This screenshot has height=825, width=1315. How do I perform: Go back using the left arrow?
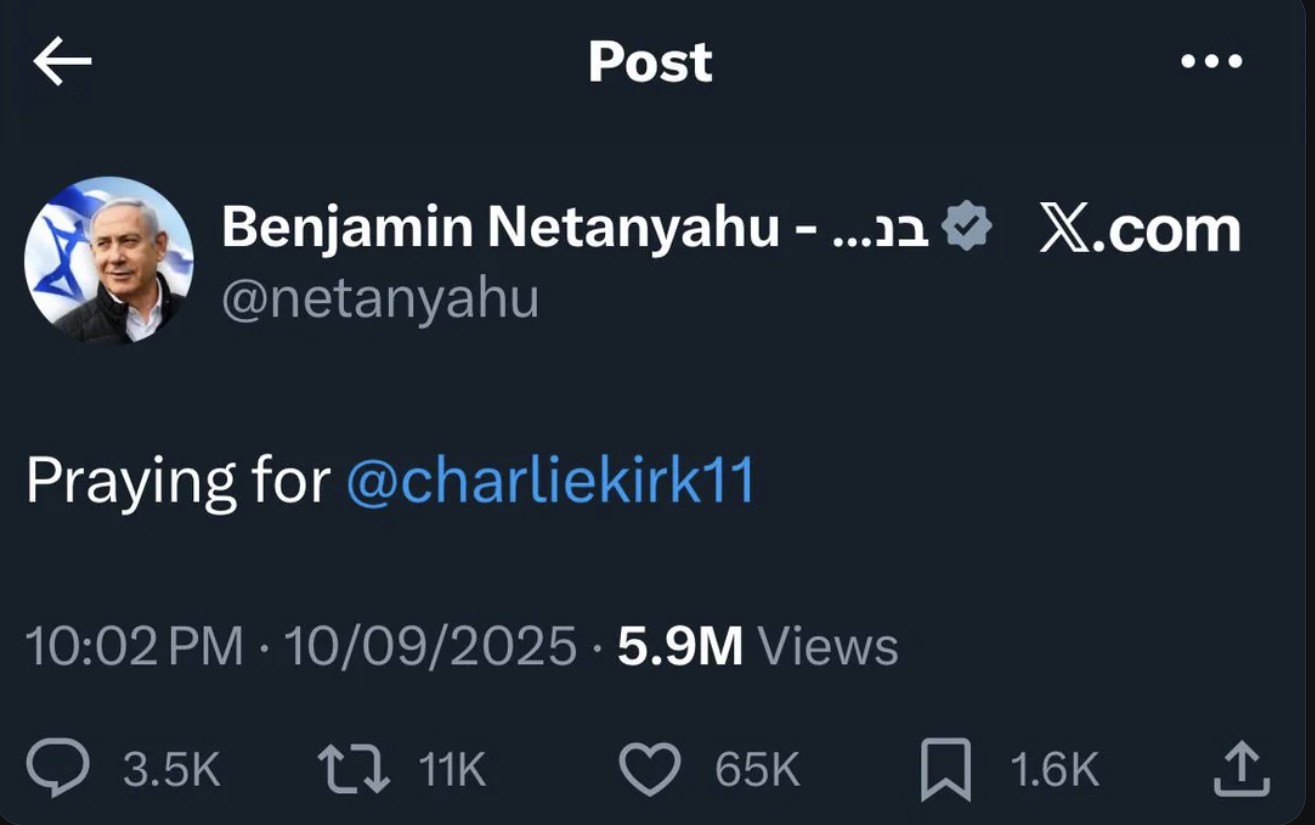coord(62,62)
